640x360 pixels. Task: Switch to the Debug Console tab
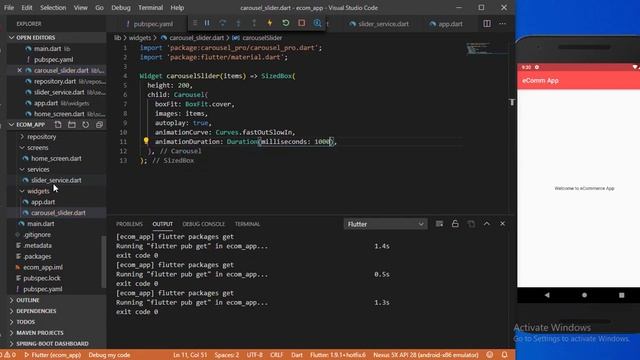(203, 224)
